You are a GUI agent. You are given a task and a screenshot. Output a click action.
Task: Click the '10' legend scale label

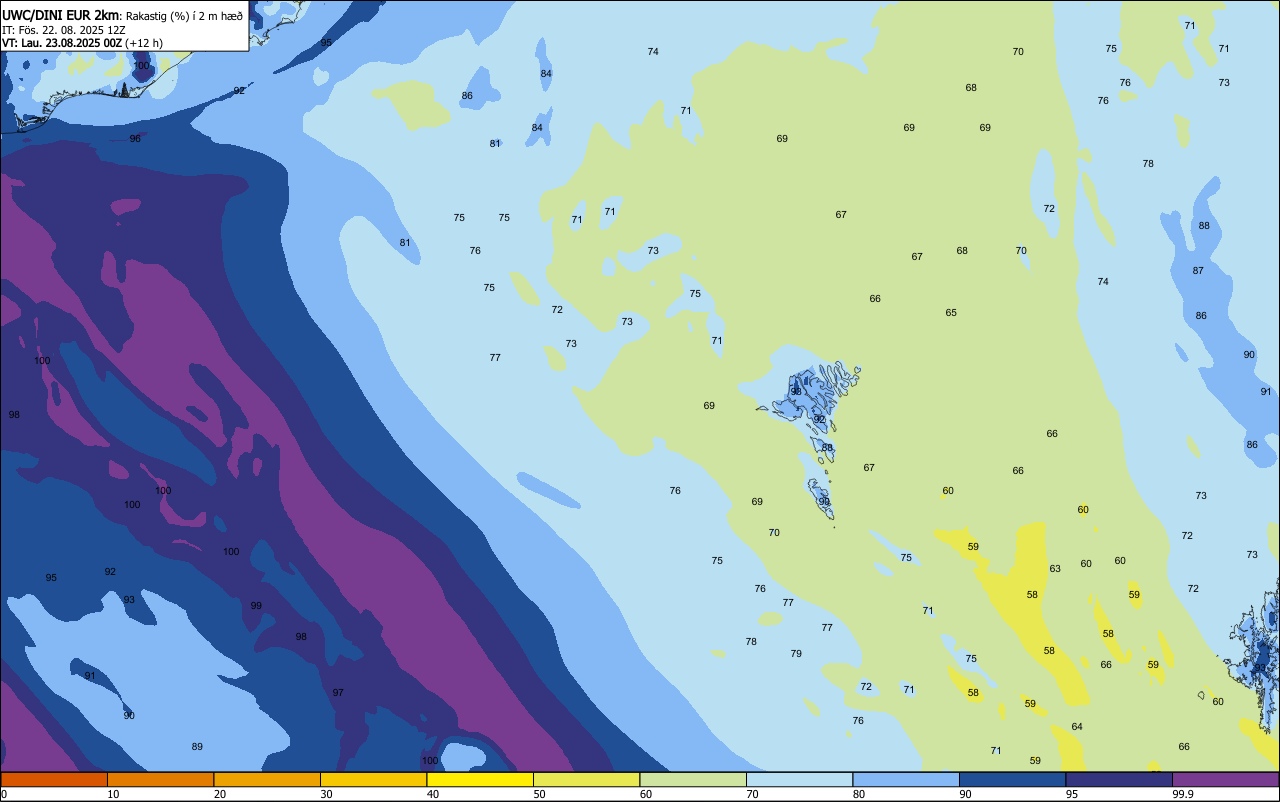click(113, 794)
